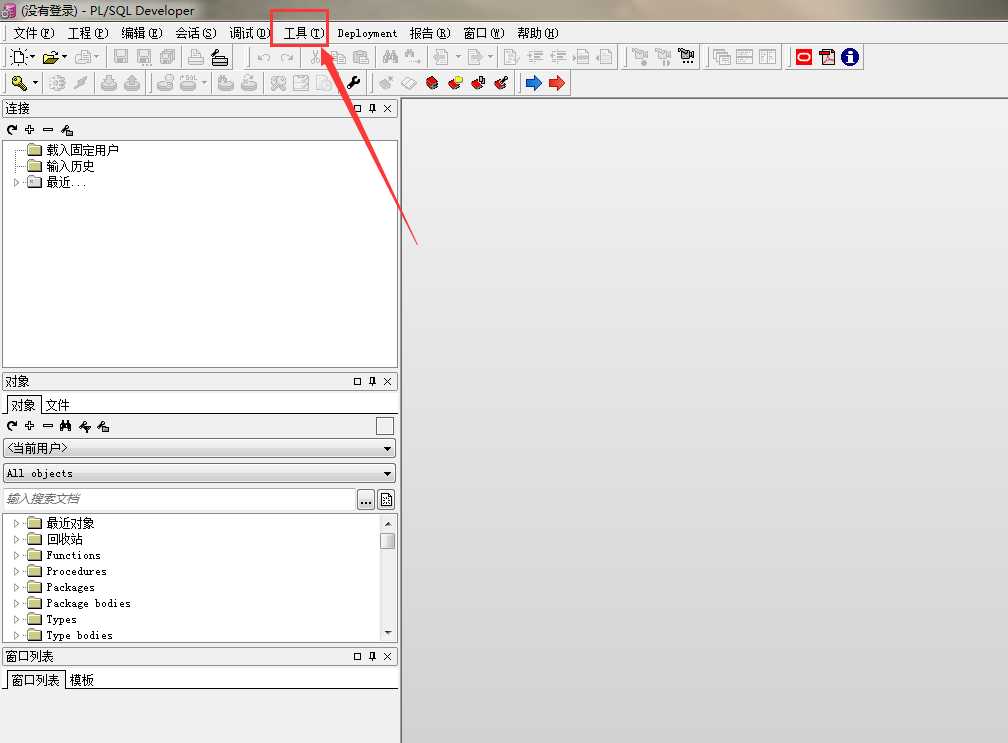Click the macro recorder camera icon
Viewport: 1008px width, 743px height.
tap(687, 57)
